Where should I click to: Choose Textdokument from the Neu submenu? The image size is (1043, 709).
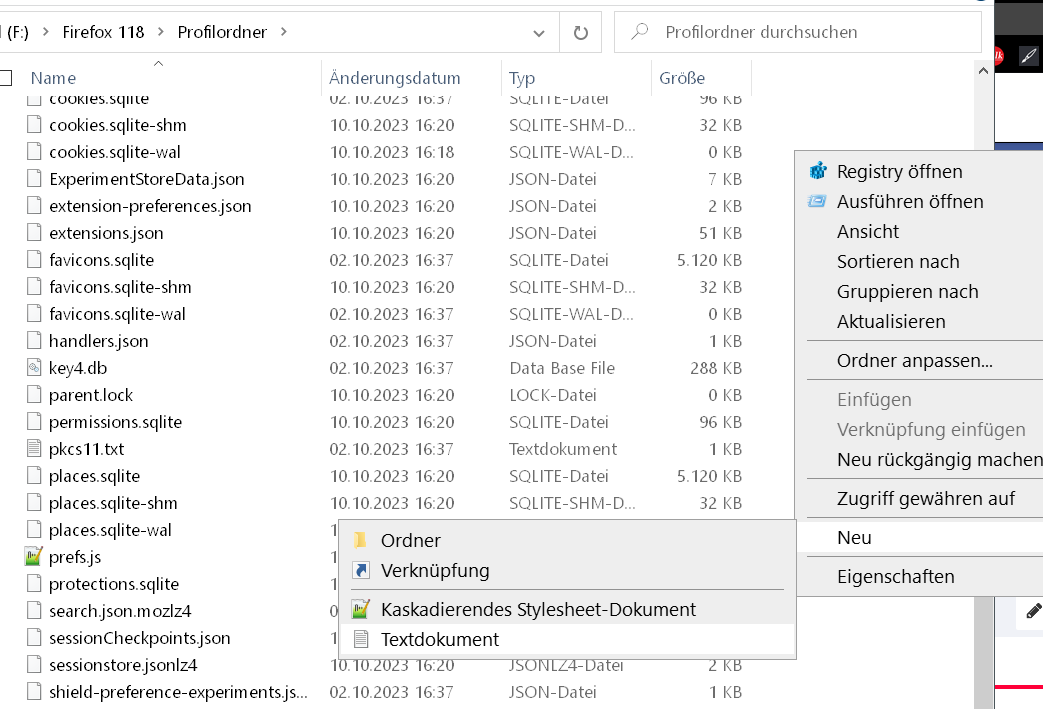pos(439,639)
